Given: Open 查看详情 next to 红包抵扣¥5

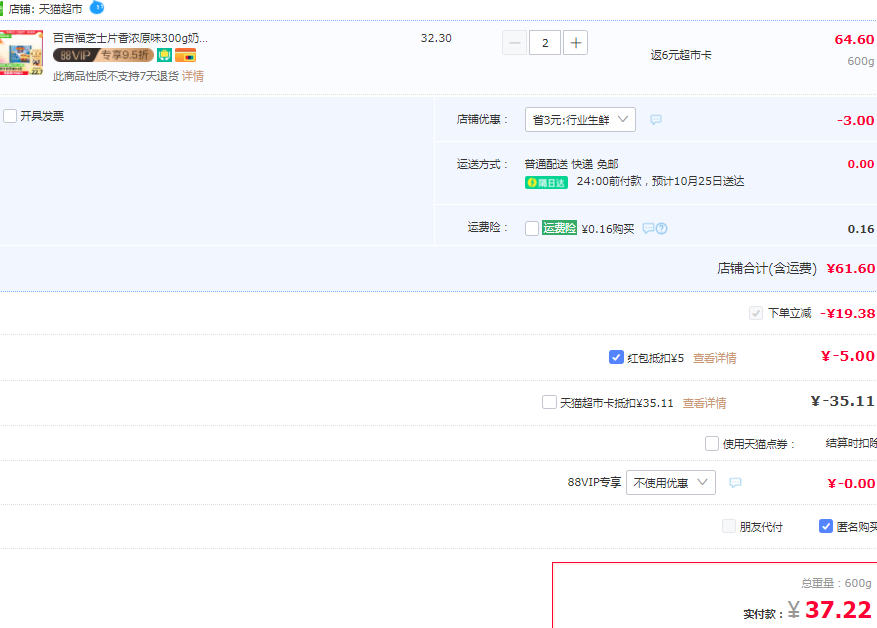Looking at the screenshot, I should pos(715,358).
